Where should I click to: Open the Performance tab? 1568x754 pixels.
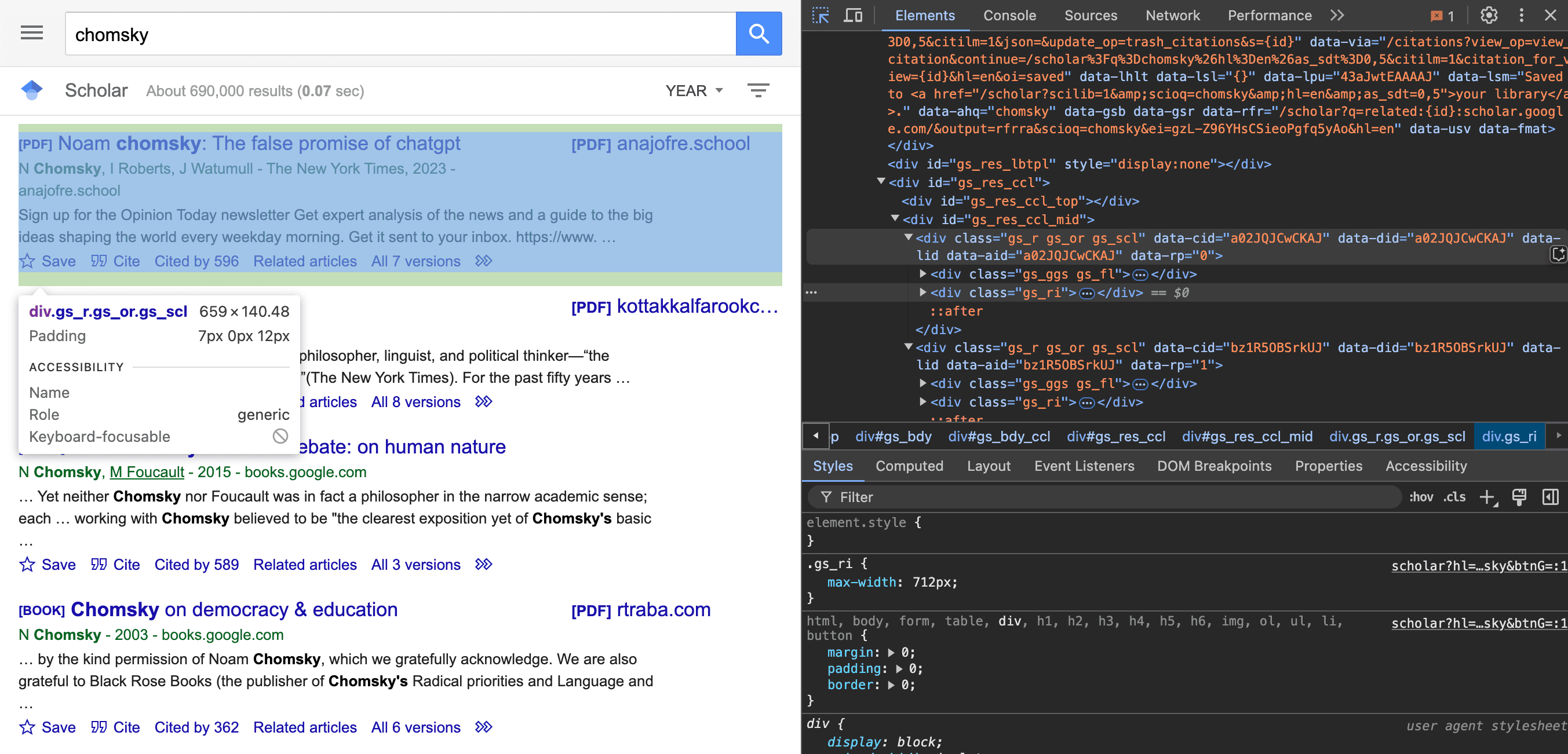(x=1269, y=16)
